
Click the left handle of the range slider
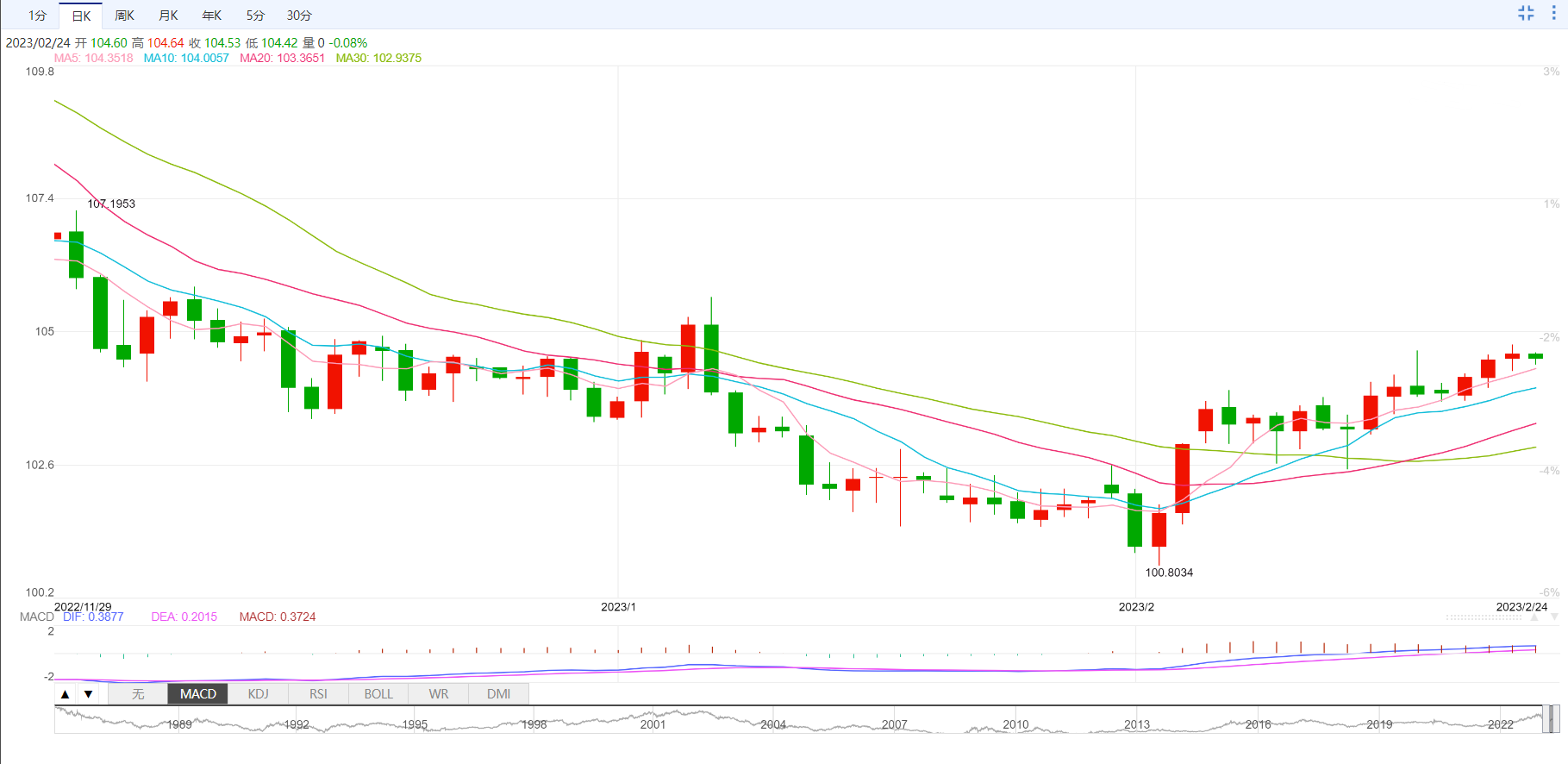[x=1545, y=719]
